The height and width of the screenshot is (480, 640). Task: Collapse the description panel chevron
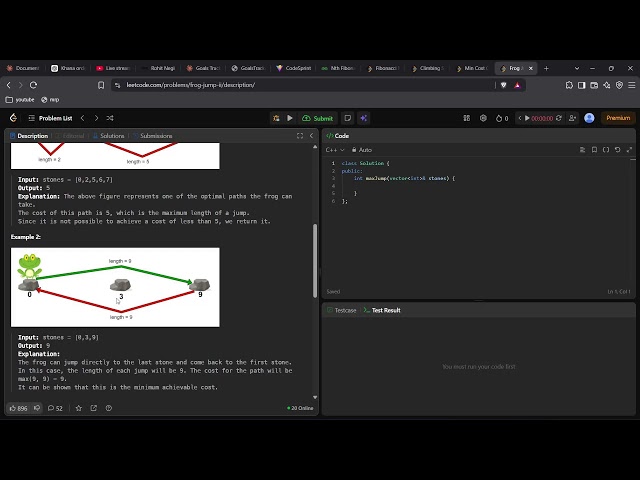point(311,136)
